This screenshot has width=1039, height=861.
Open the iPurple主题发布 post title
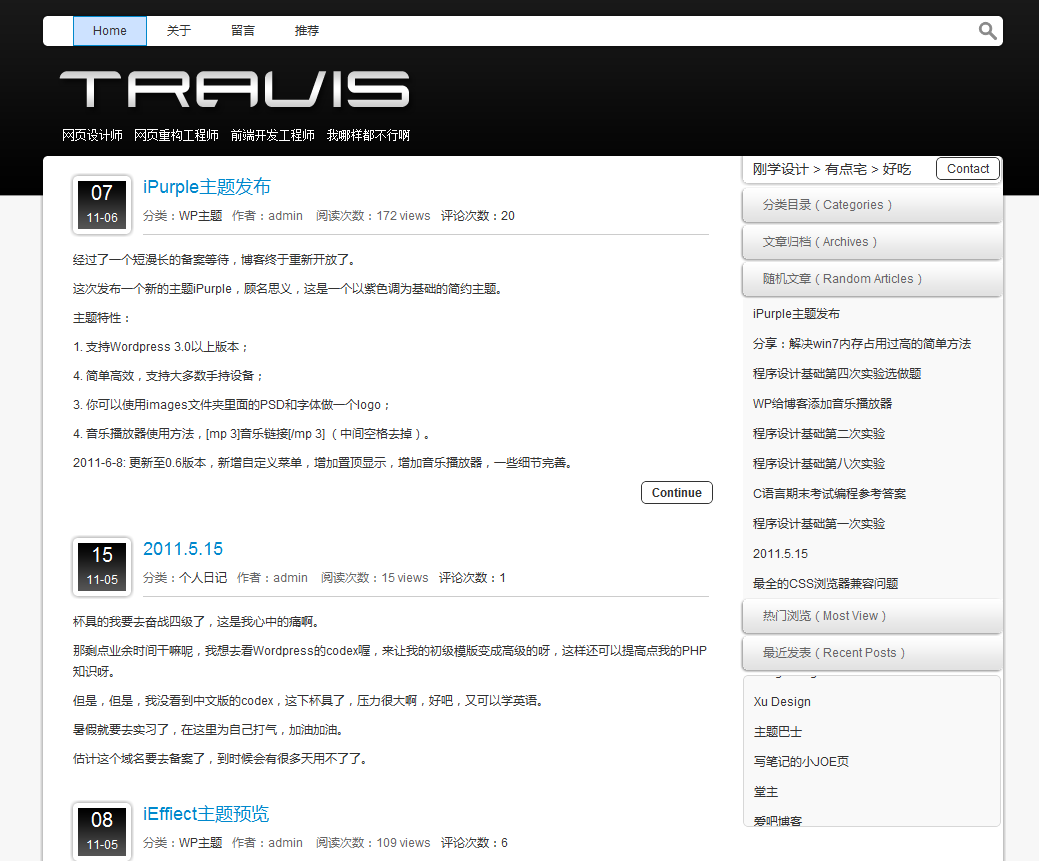(207, 187)
